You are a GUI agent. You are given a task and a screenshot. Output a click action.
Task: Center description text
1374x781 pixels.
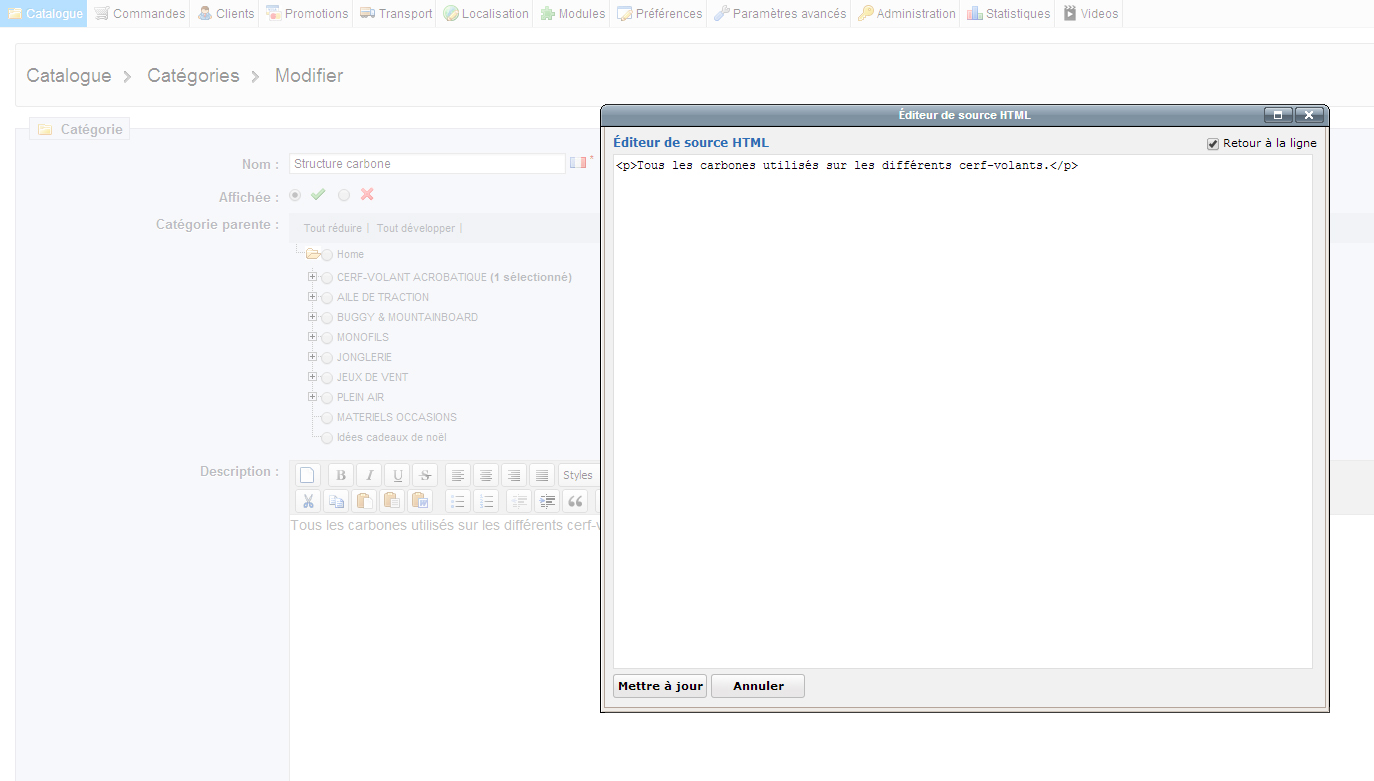tap(485, 475)
